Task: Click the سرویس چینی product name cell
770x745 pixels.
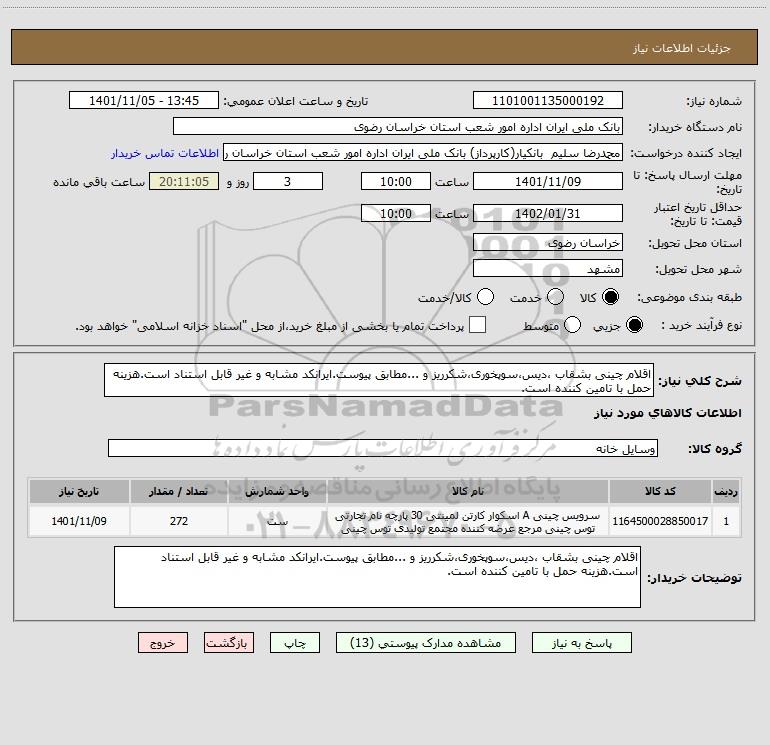Action: (468, 521)
